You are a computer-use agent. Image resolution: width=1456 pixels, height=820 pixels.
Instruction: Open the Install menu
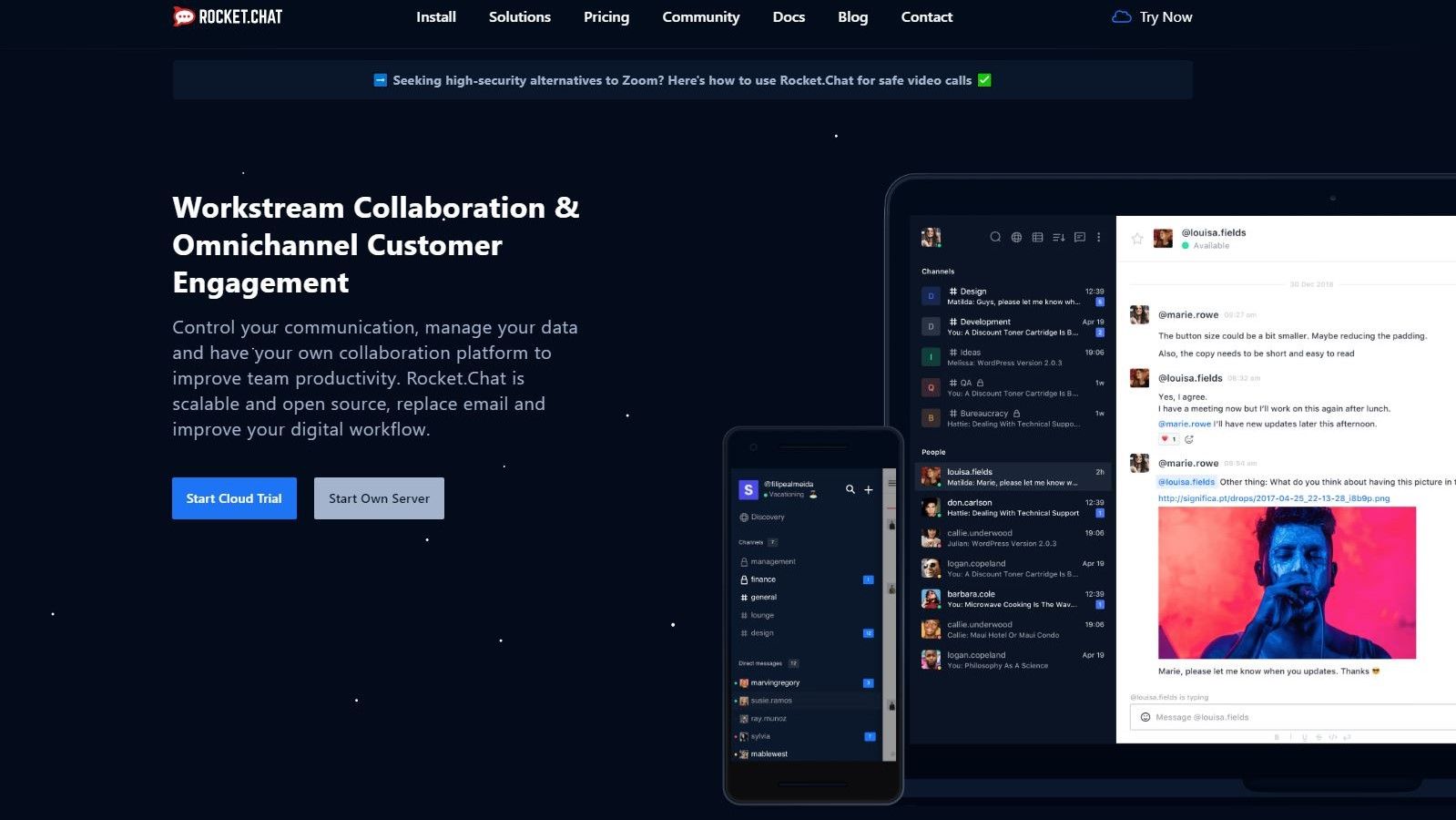[x=436, y=16]
